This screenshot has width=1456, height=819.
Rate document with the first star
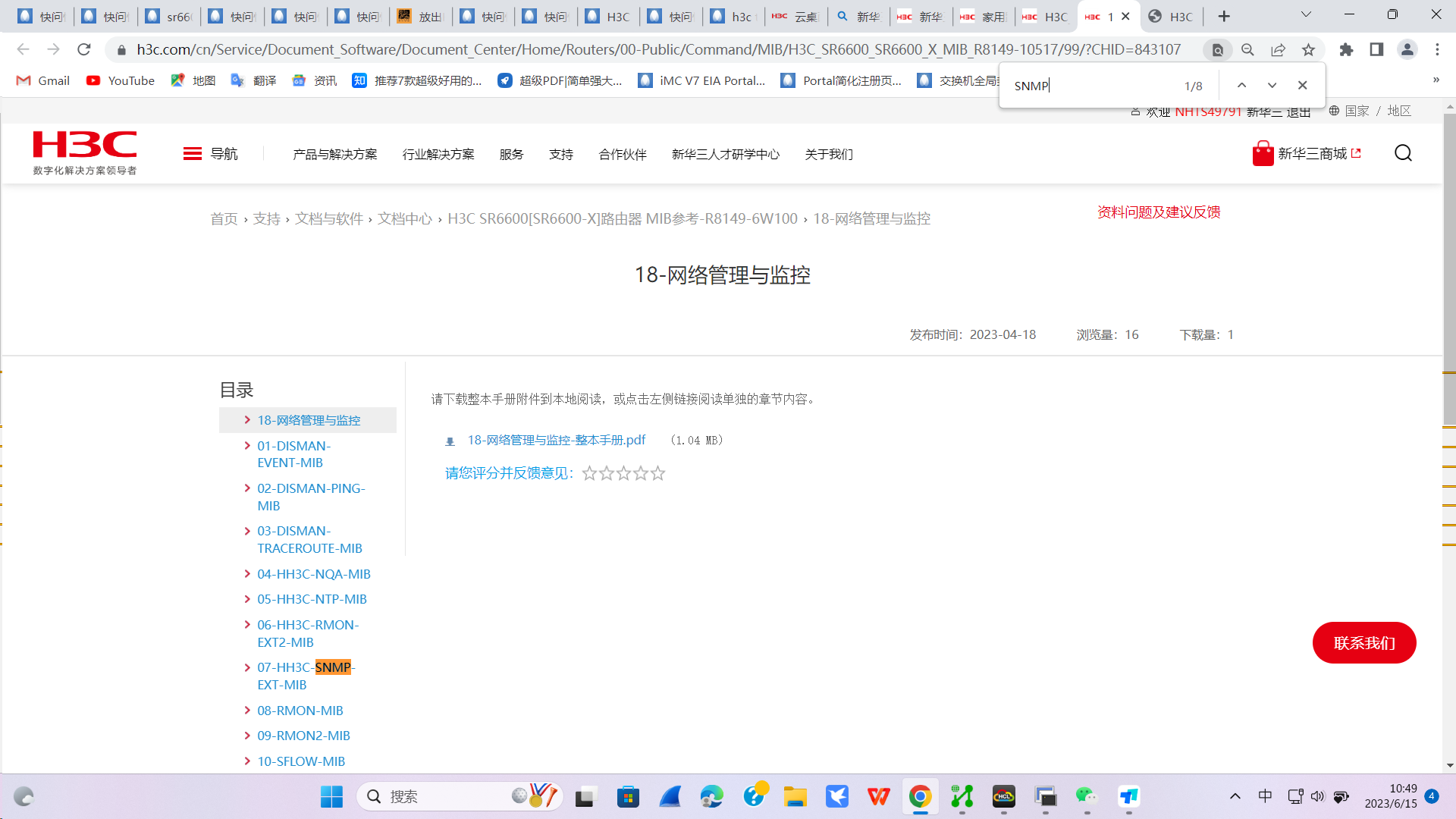click(x=589, y=474)
